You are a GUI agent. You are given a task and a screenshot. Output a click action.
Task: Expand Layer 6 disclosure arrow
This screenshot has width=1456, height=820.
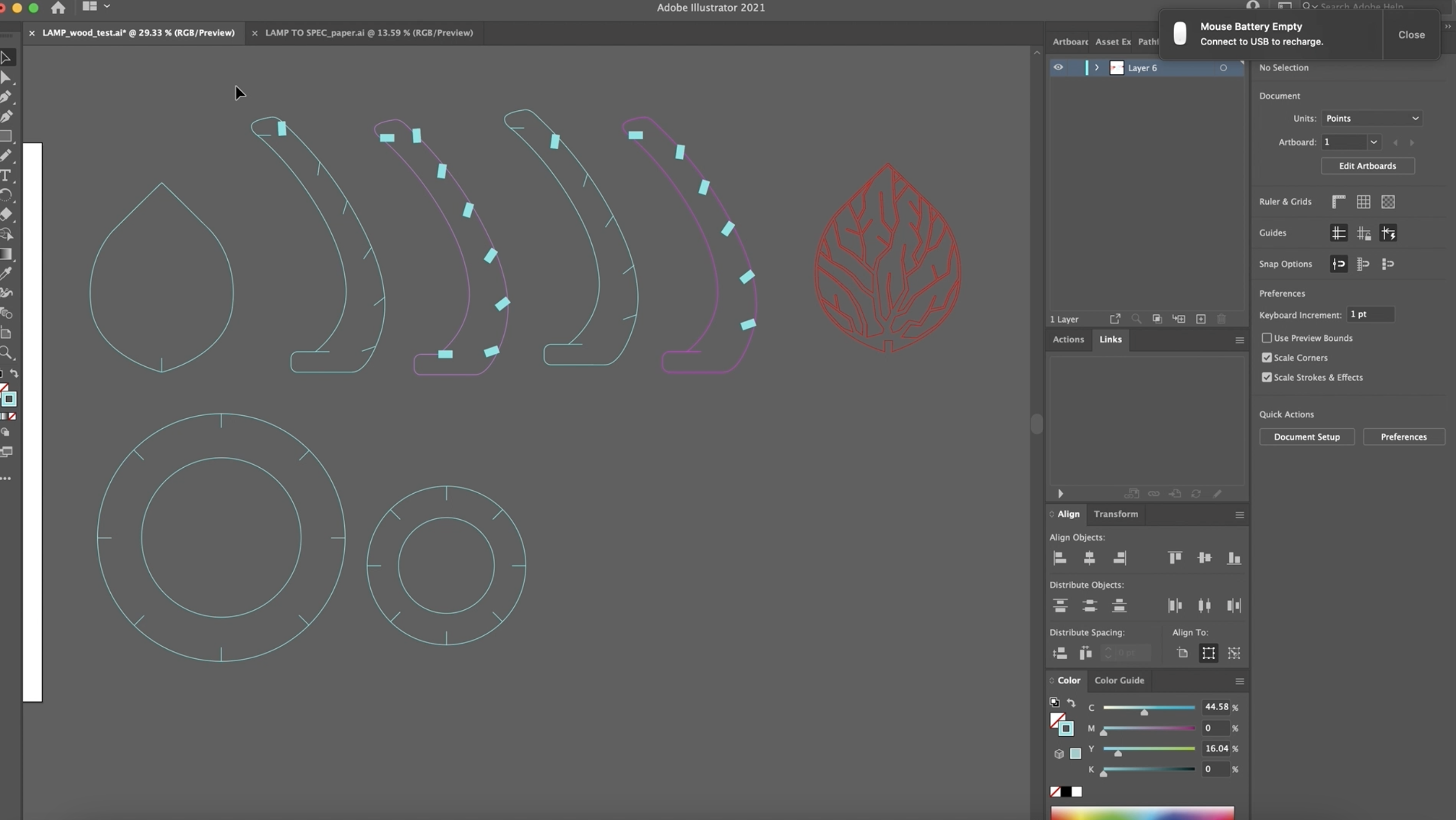click(1097, 67)
